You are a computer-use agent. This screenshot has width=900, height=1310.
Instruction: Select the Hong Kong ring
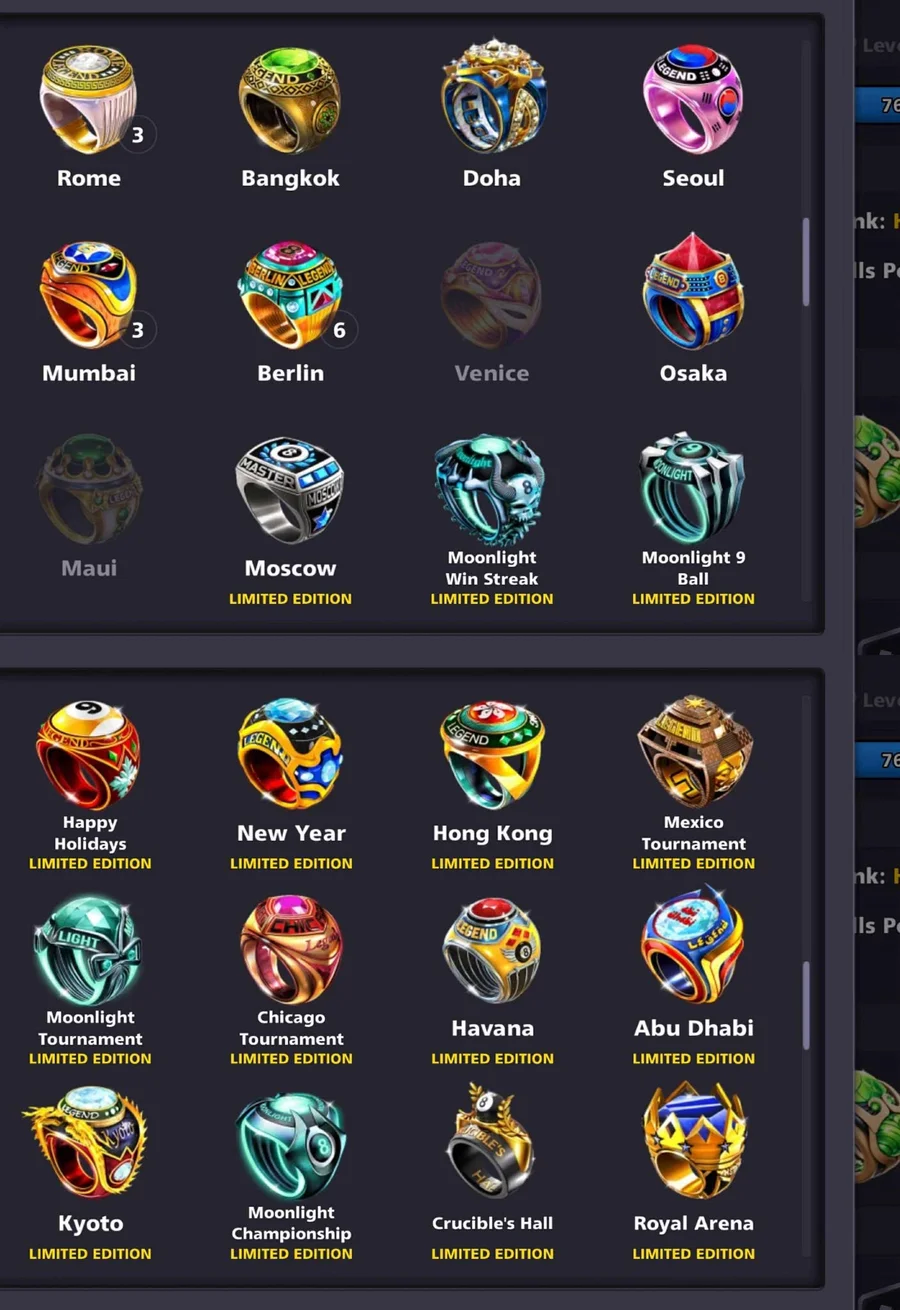491,755
